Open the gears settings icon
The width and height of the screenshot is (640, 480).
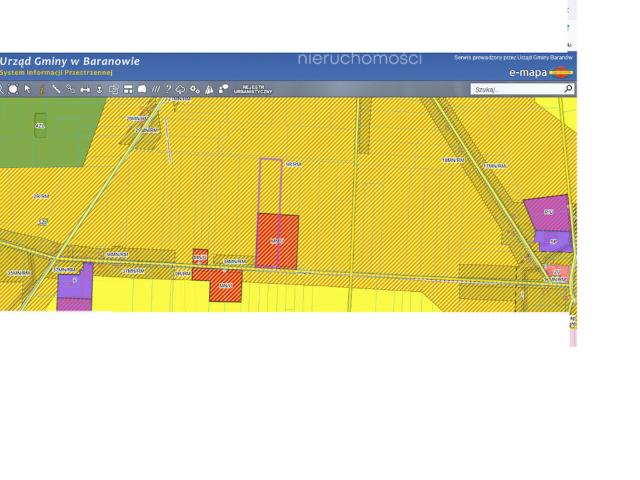coord(195,89)
